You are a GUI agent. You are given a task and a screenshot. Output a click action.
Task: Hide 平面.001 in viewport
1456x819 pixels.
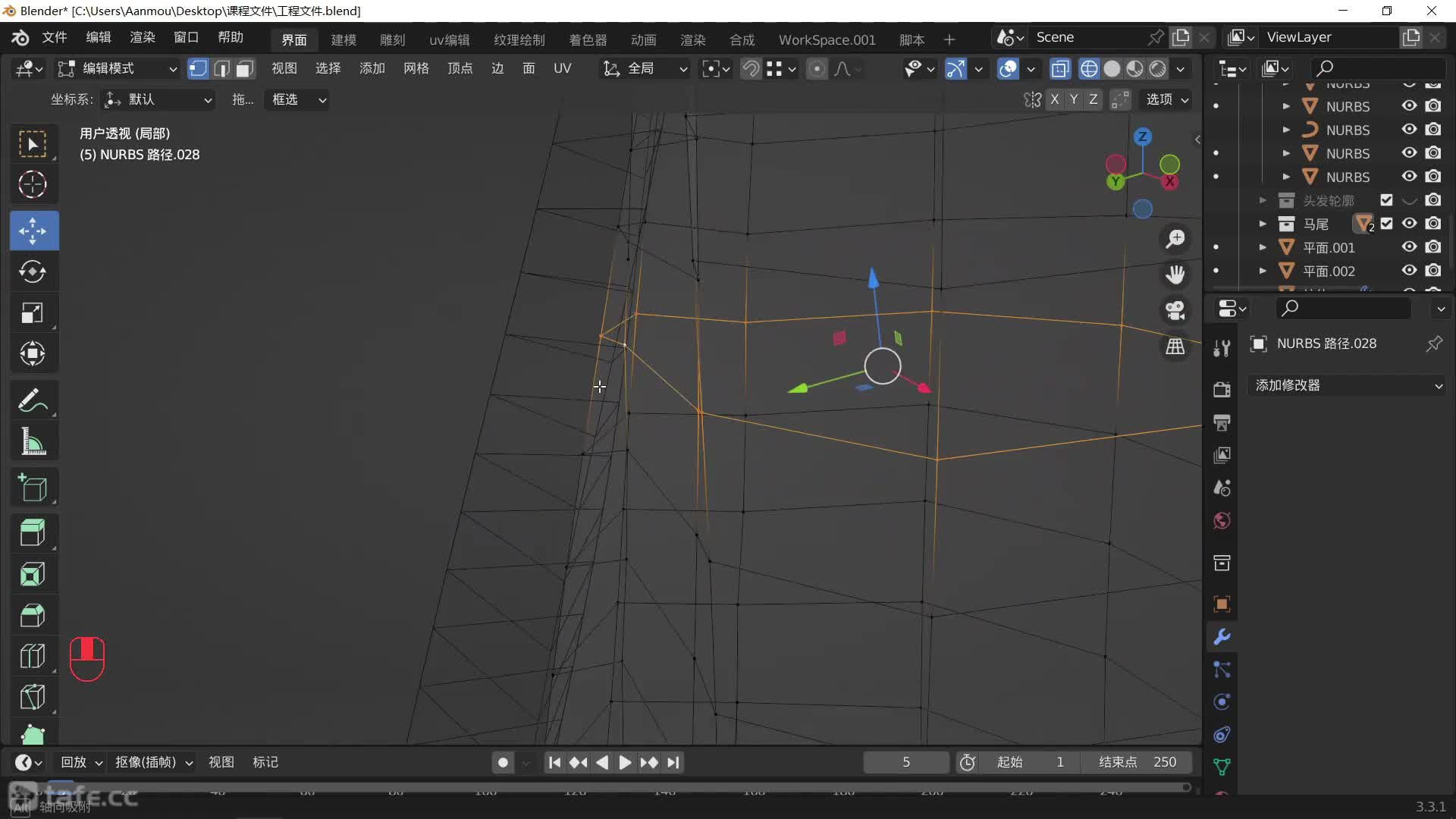point(1409,247)
